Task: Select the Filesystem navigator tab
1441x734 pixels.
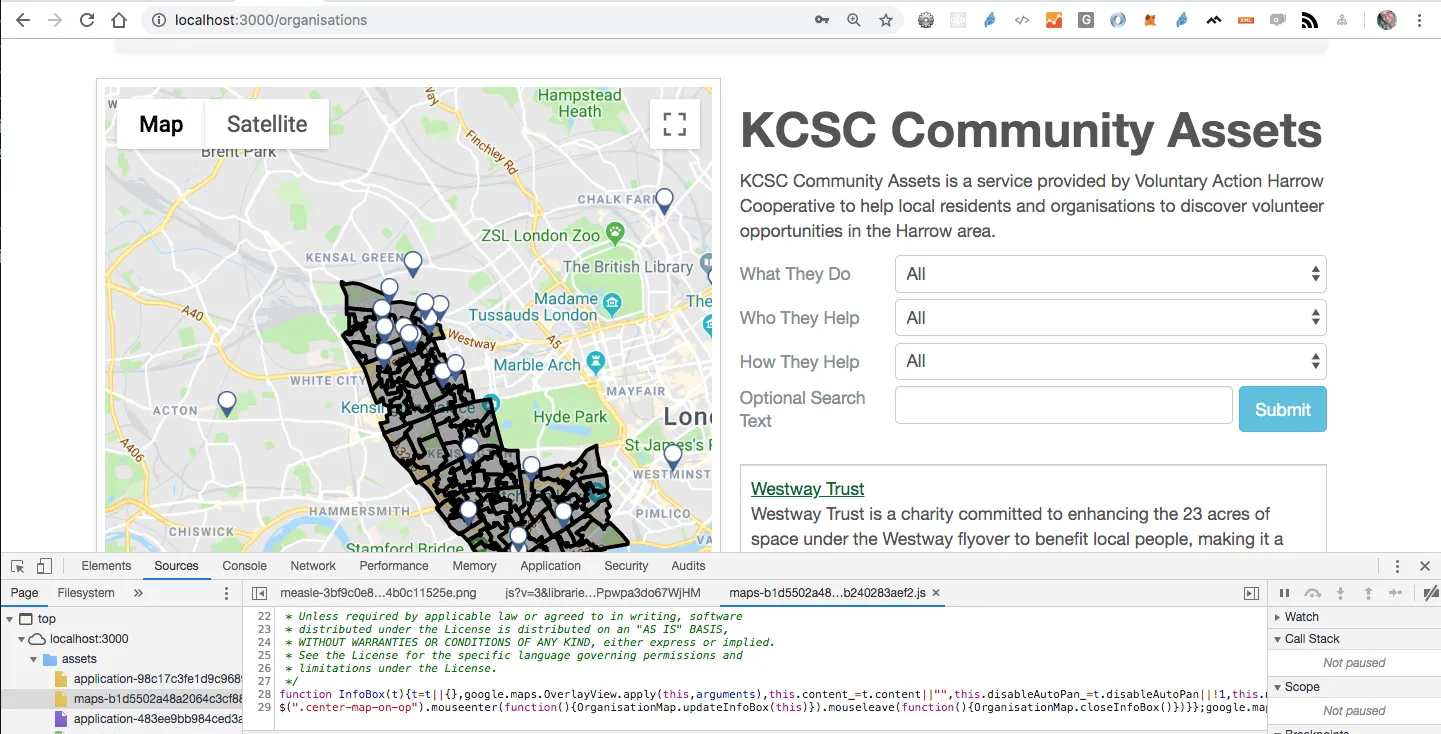Action: [86, 593]
